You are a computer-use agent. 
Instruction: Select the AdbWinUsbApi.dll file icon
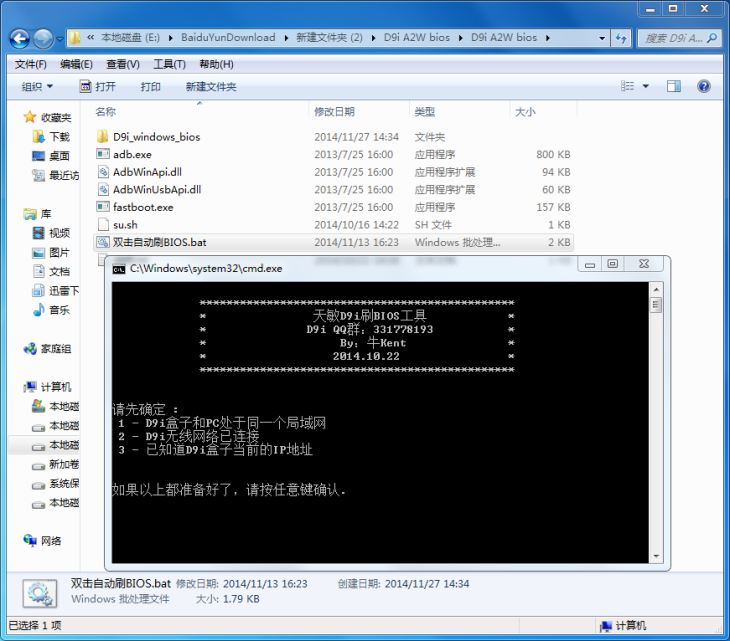point(103,189)
